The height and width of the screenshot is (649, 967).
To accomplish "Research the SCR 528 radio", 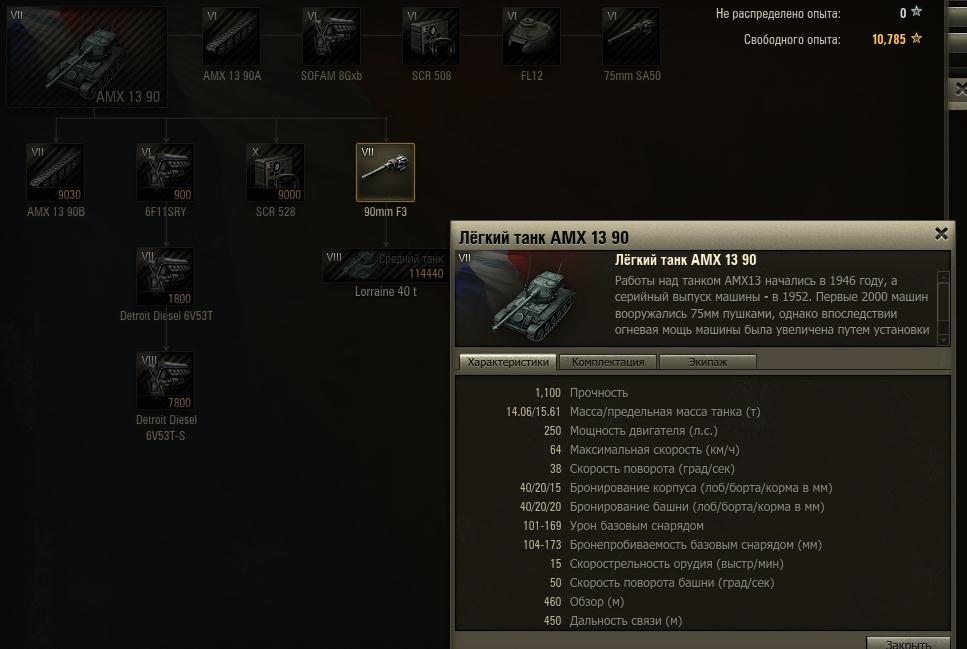I will 275,173.
